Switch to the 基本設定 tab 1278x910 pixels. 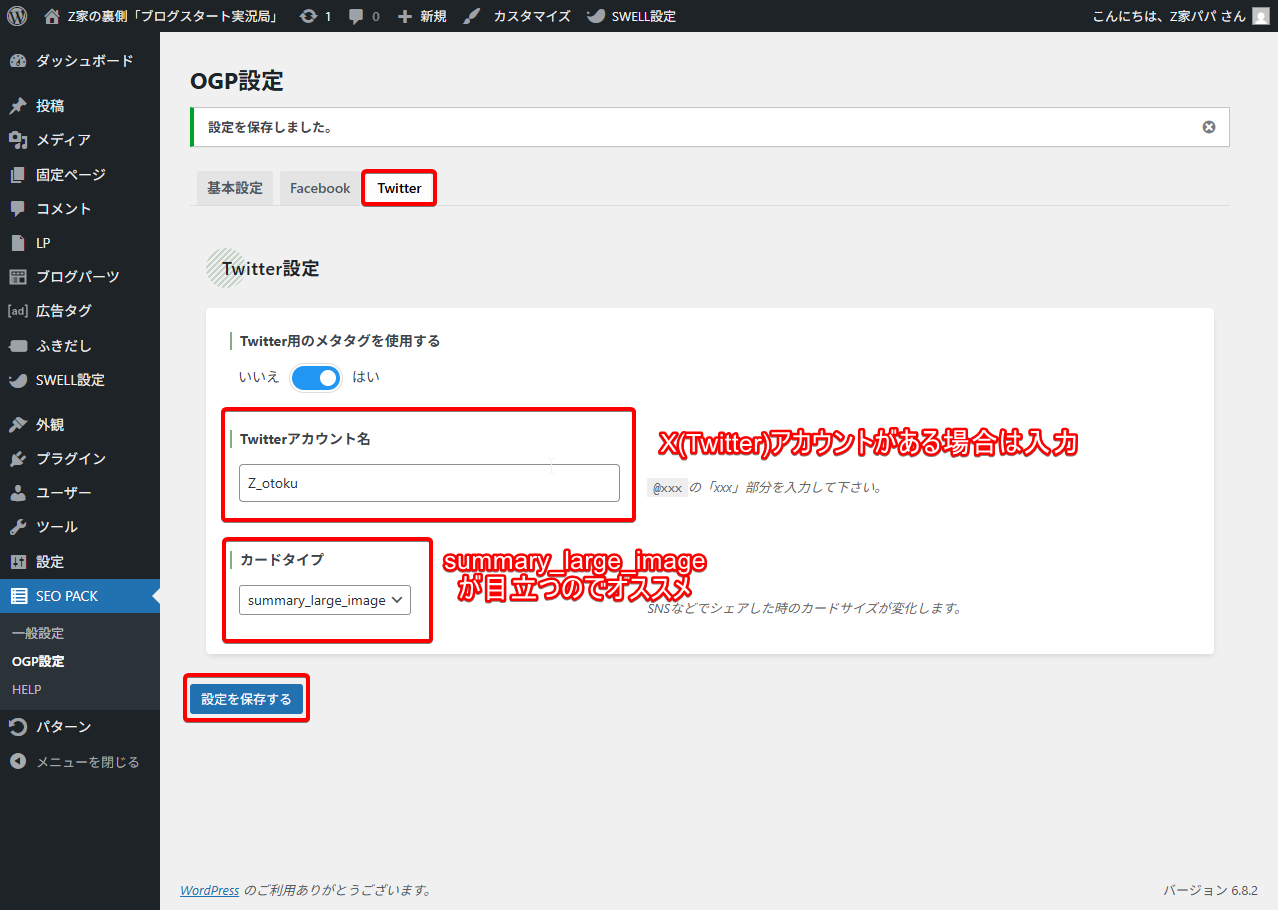(x=235, y=188)
